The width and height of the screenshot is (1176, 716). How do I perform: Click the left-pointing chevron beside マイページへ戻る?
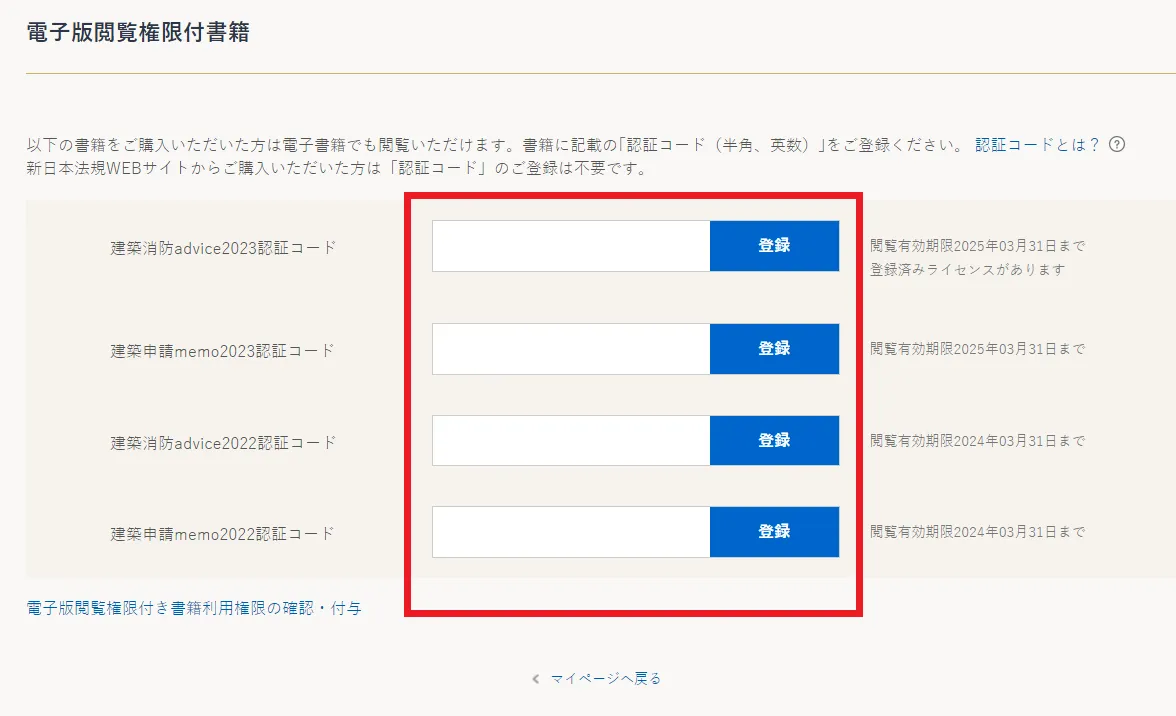[534, 677]
